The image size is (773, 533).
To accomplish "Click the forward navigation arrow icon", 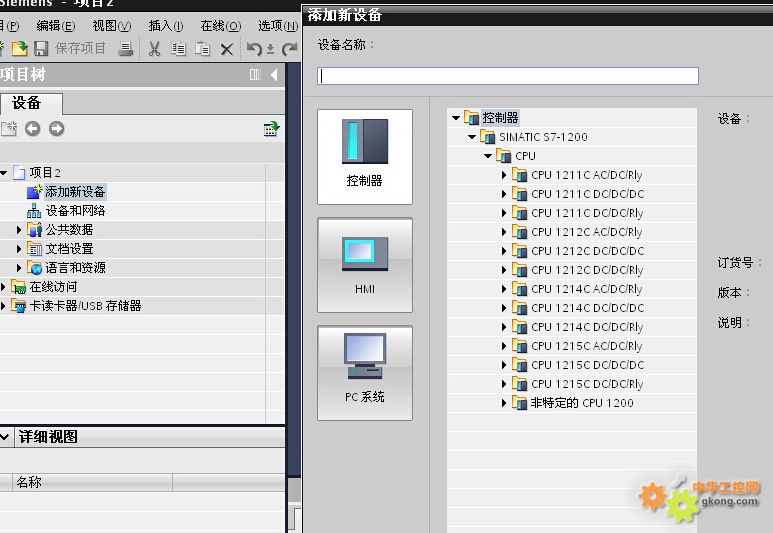I will tap(56, 129).
